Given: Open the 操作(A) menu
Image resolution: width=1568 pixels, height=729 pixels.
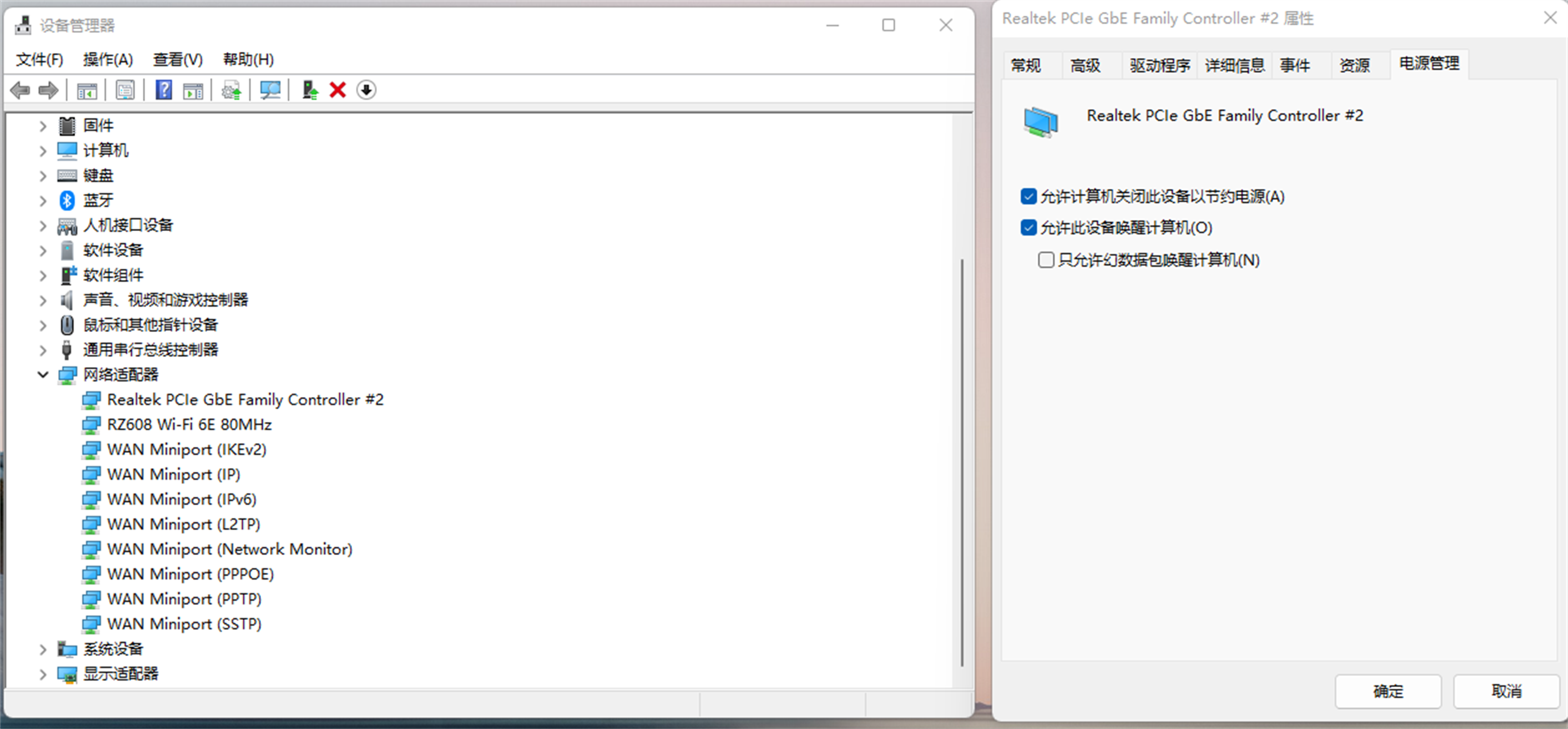Looking at the screenshot, I should 108,60.
